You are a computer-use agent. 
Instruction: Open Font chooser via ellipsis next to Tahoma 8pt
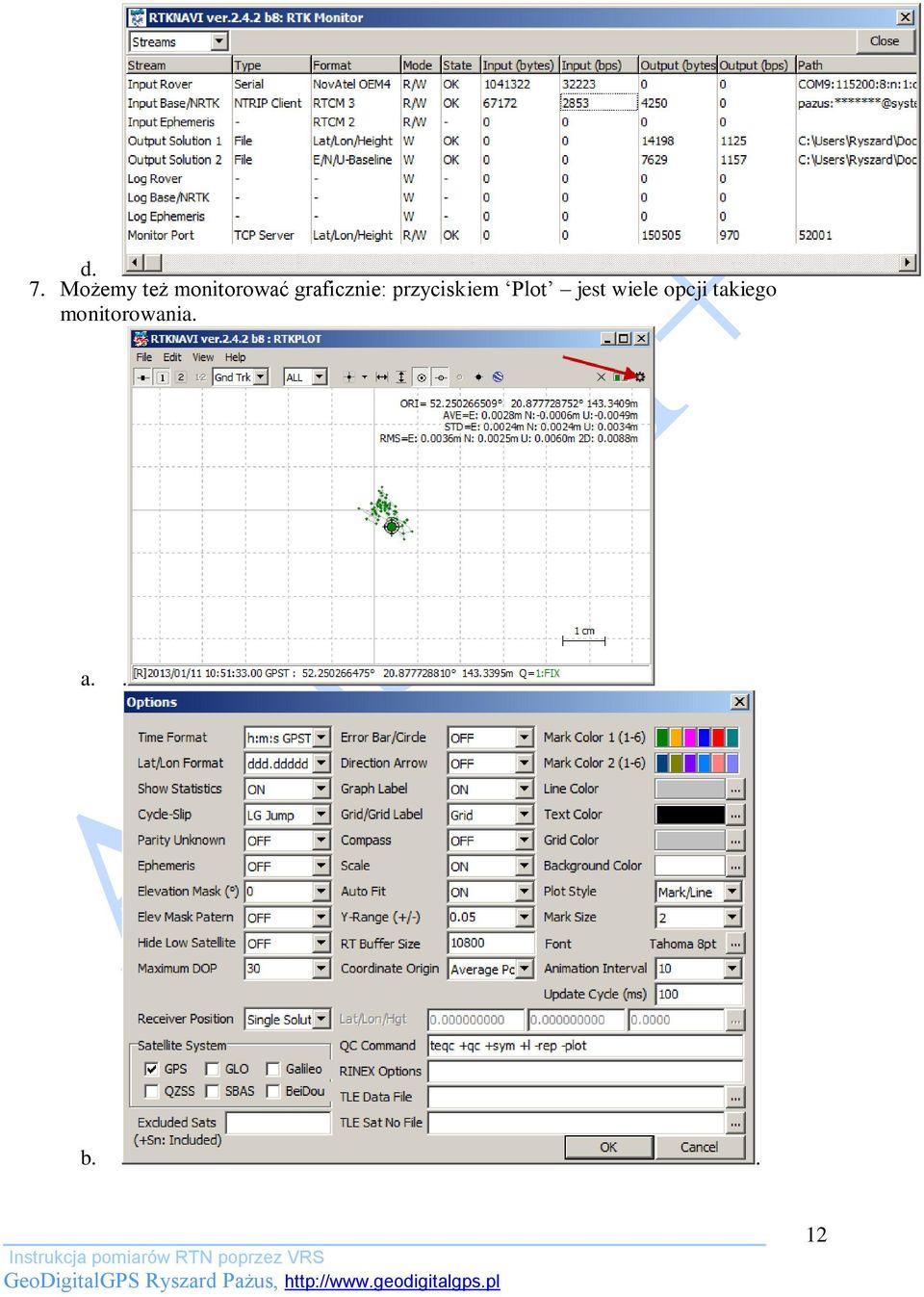point(735,944)
